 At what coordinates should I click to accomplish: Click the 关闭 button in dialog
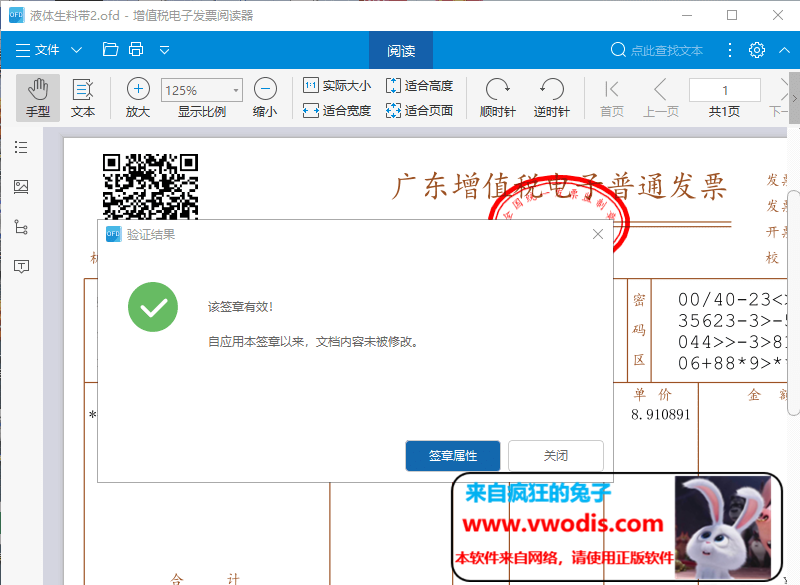pos(556,456)
